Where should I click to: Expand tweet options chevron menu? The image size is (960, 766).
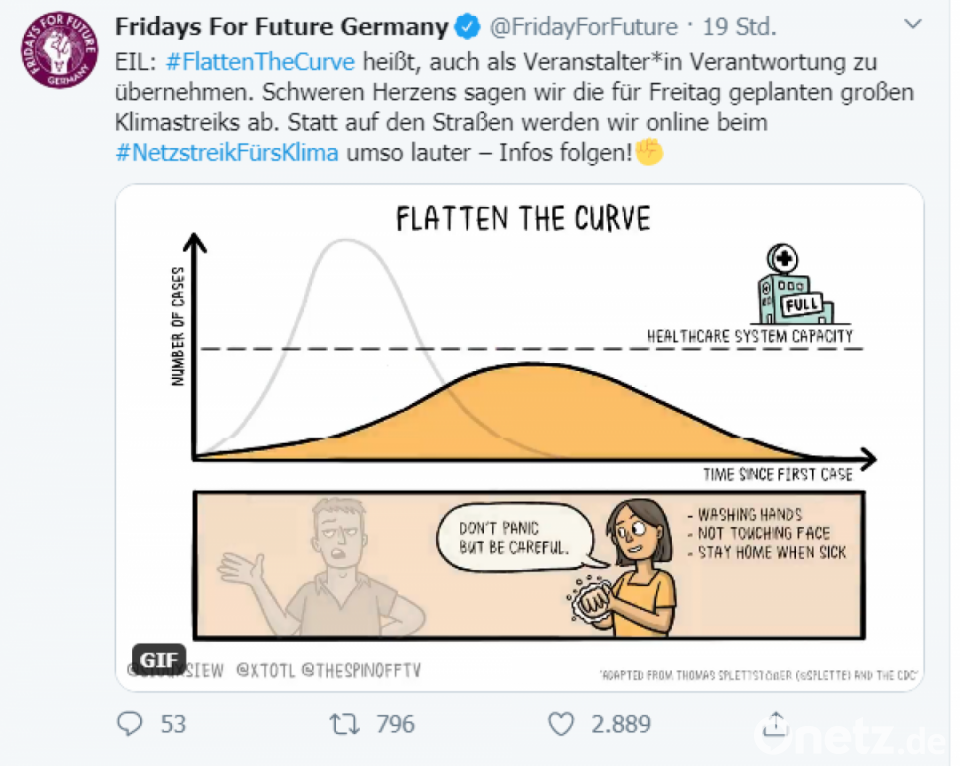pos(913,24)
